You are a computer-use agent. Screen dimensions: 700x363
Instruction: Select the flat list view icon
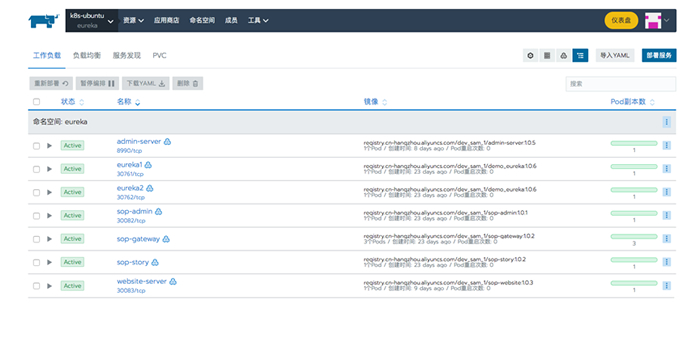coord(530,55)
